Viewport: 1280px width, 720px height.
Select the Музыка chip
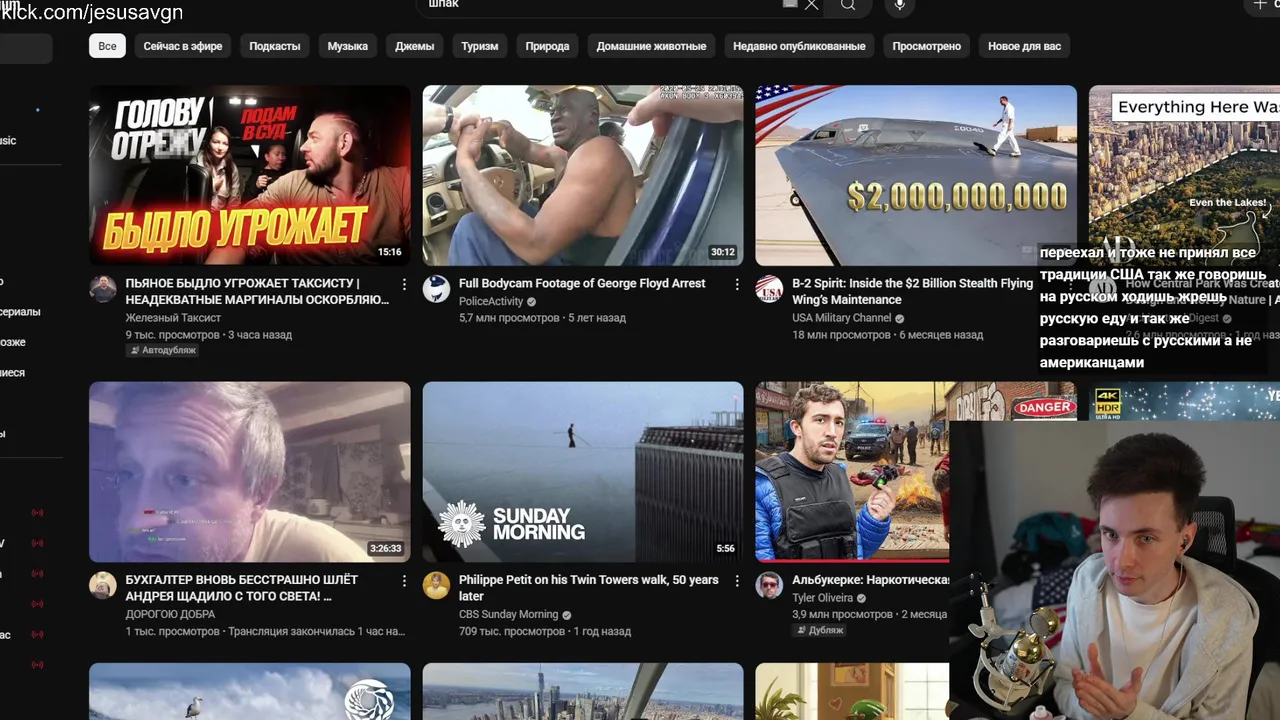[x=347, y=46]
